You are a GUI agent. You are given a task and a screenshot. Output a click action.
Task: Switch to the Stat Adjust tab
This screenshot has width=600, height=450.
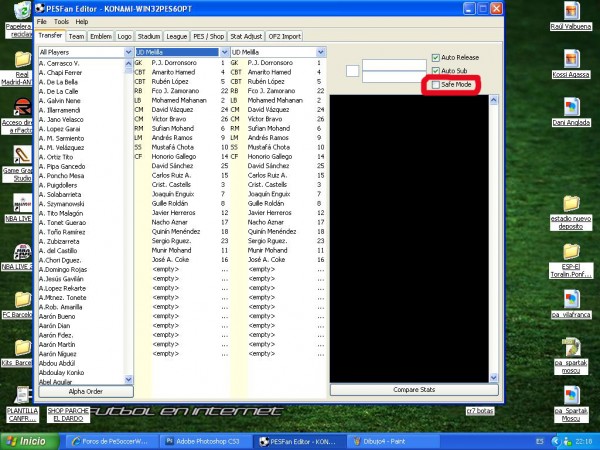[246, 36]
